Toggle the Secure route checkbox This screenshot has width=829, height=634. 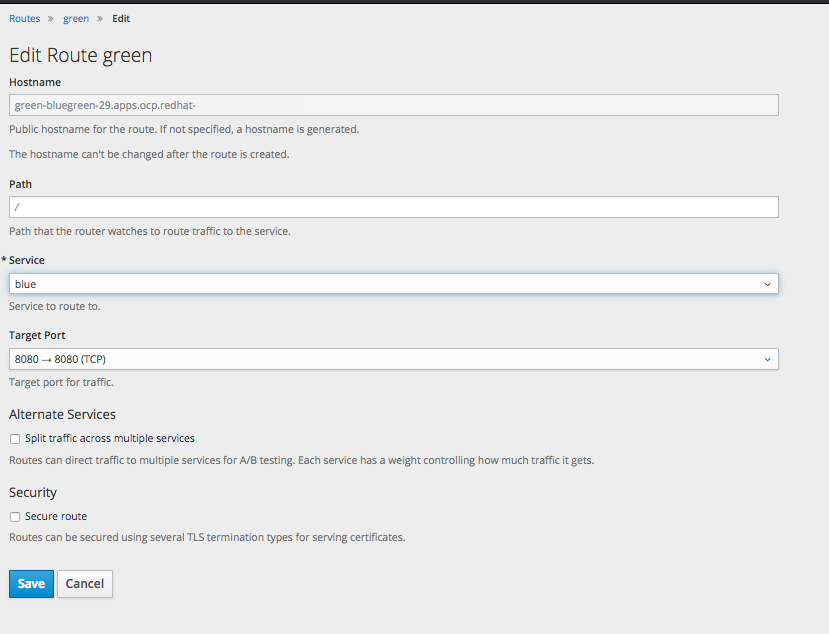[x=15, y=517]
